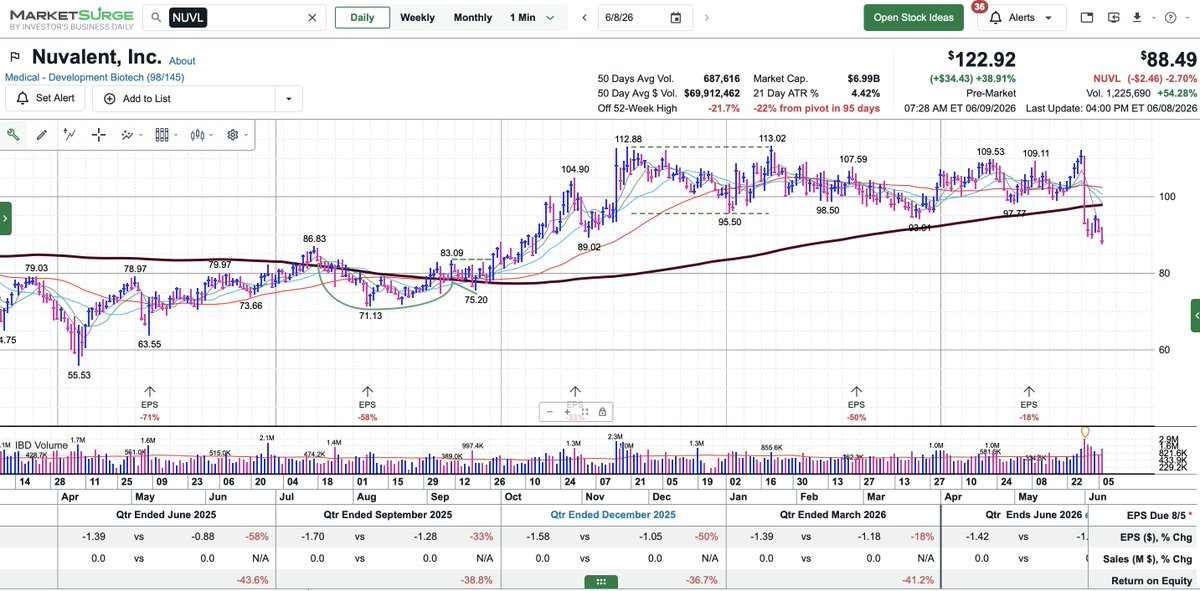Viewport: 1200px width, 591px height.
Task: Open the calendar date picker icon
Action: 676,17
